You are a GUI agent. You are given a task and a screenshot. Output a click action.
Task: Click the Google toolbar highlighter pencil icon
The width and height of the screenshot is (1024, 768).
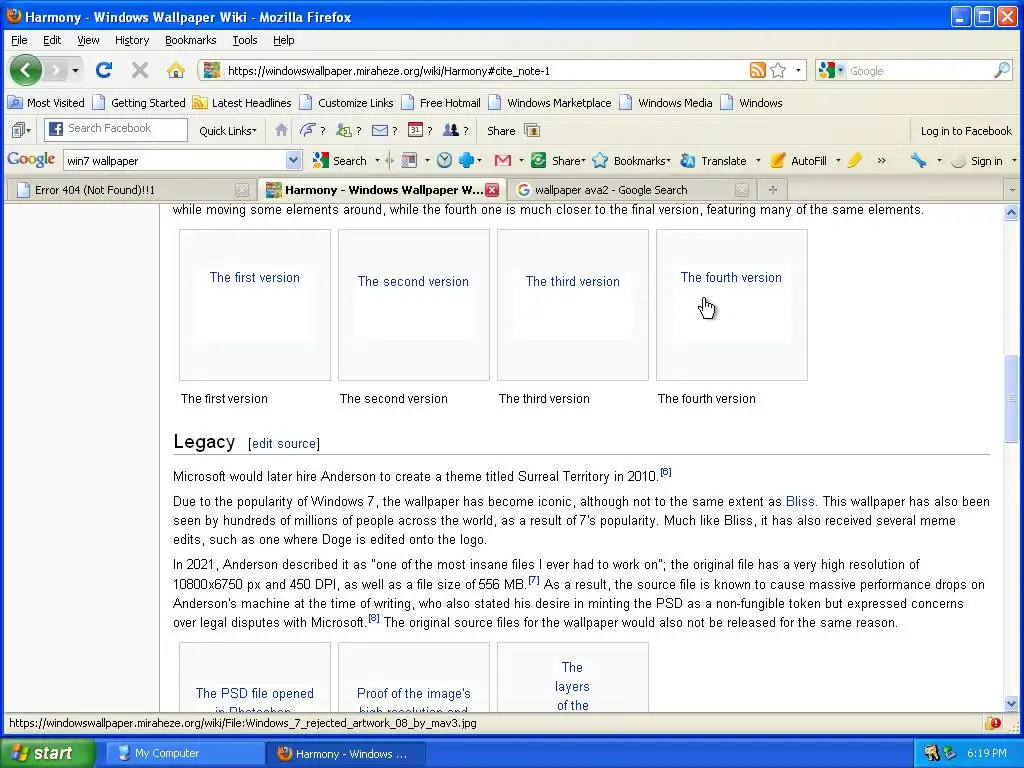click(x=854, y=160)
